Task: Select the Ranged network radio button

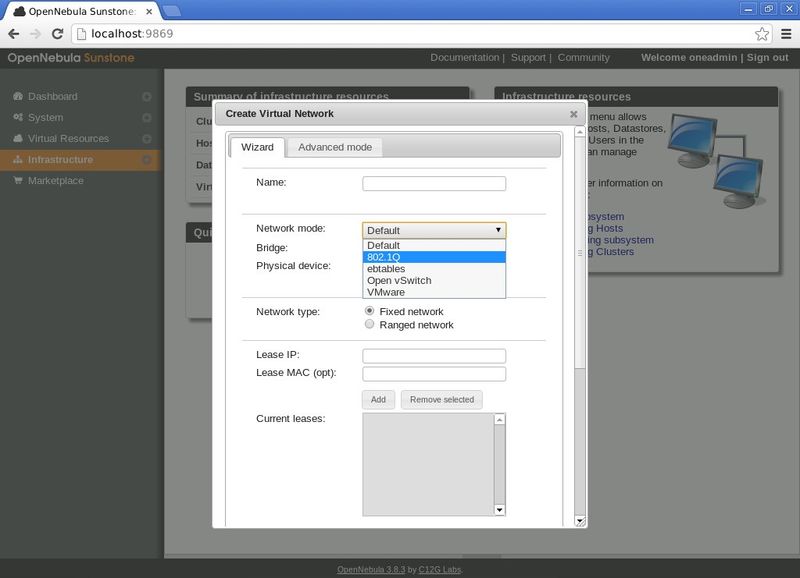Action: pyautogui.click(x=369, y=324)
